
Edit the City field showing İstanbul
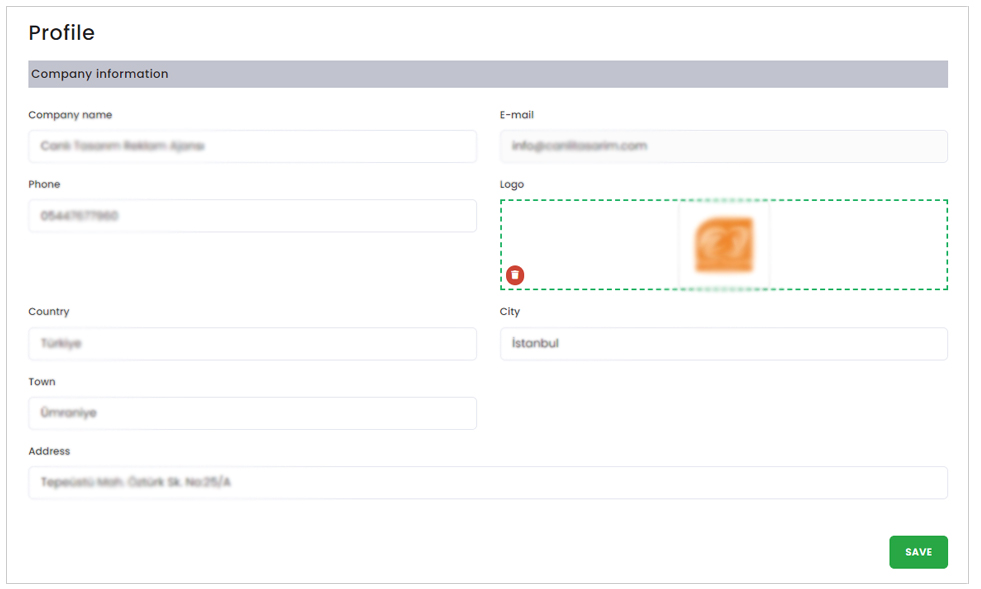click(723, 344)
